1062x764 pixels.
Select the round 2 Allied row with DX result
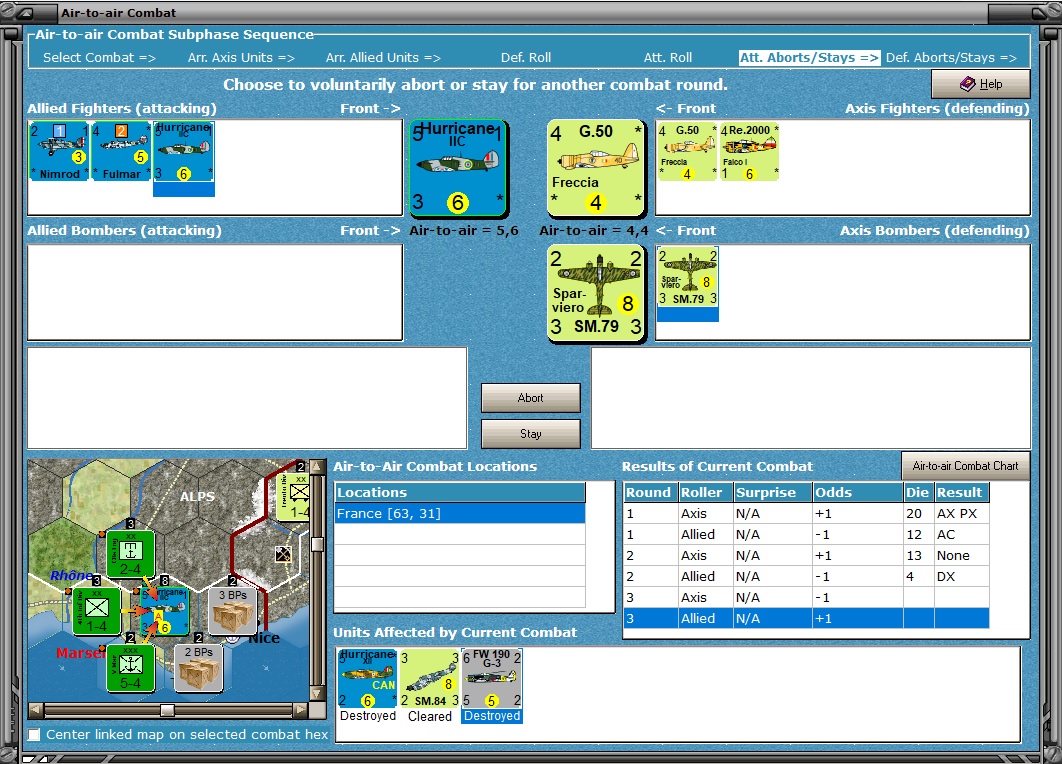(x=806, y=576)
